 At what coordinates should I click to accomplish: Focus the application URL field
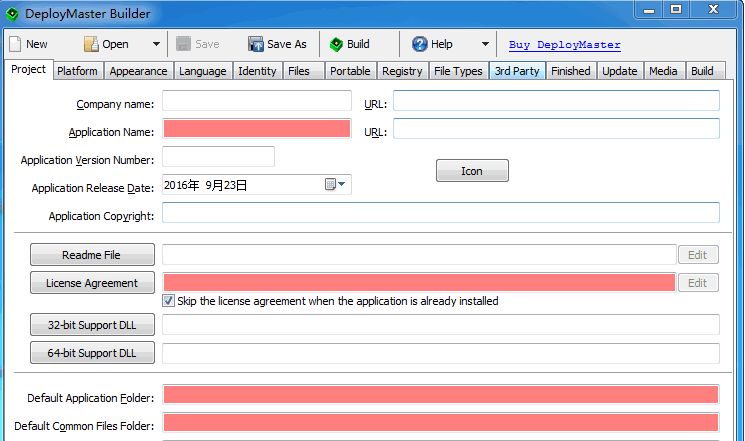click(x=556, y=129)
